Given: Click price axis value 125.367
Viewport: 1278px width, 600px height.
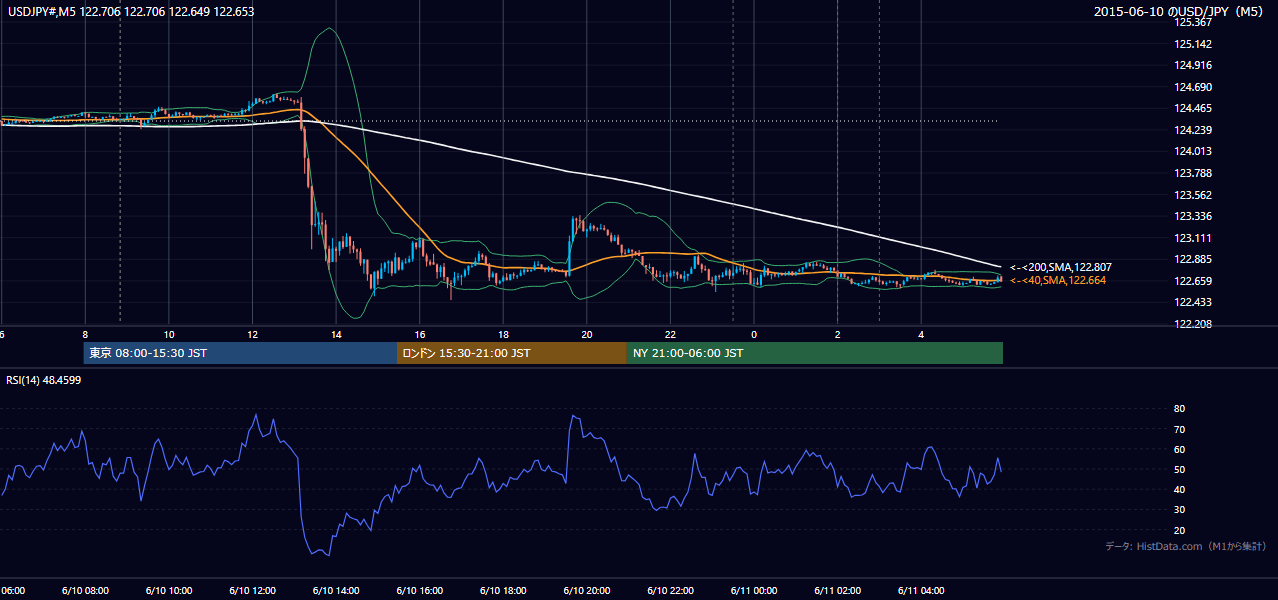Looking at the screenshot, I should (x=1193, y=22).
